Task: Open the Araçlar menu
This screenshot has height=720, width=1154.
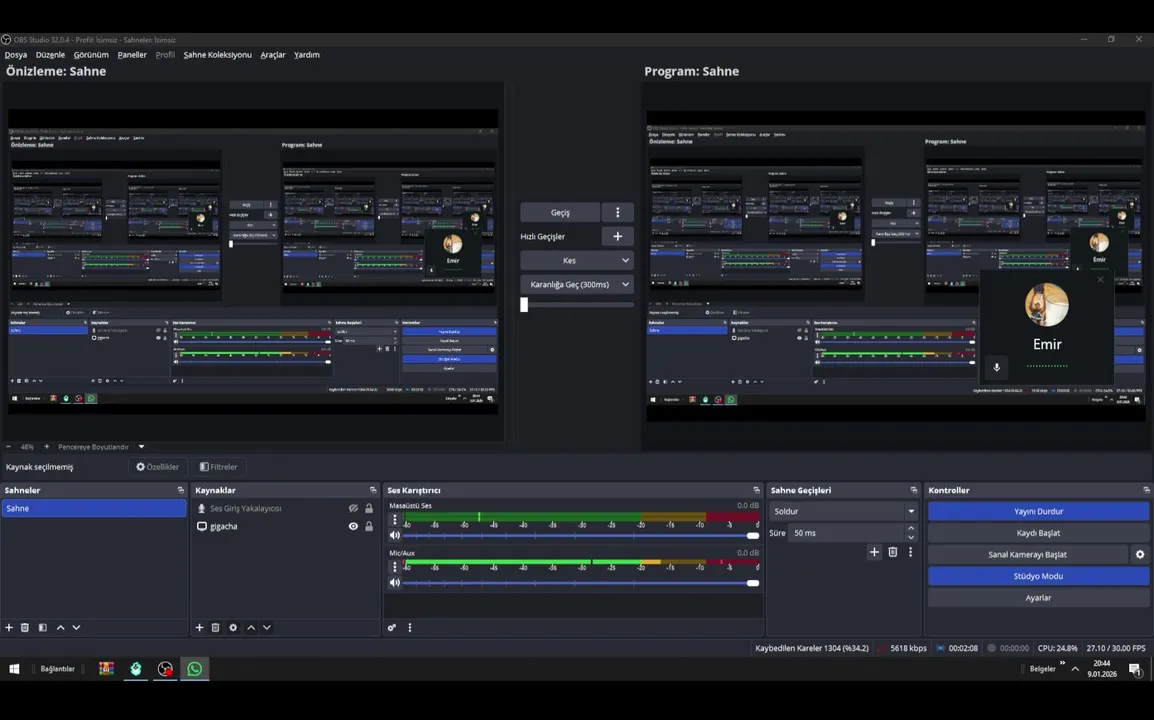Action: coord(272,54)
